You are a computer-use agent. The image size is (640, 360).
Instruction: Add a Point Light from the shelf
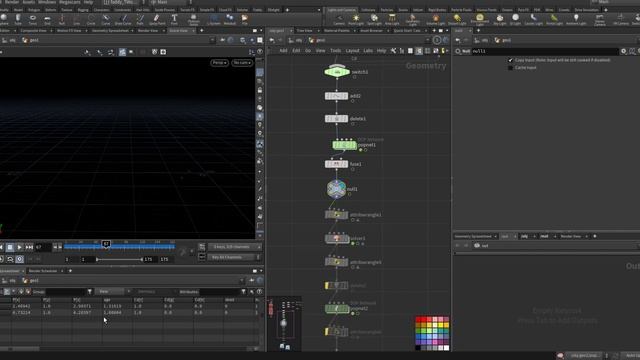pyautogui.click(x=356, y=19)
